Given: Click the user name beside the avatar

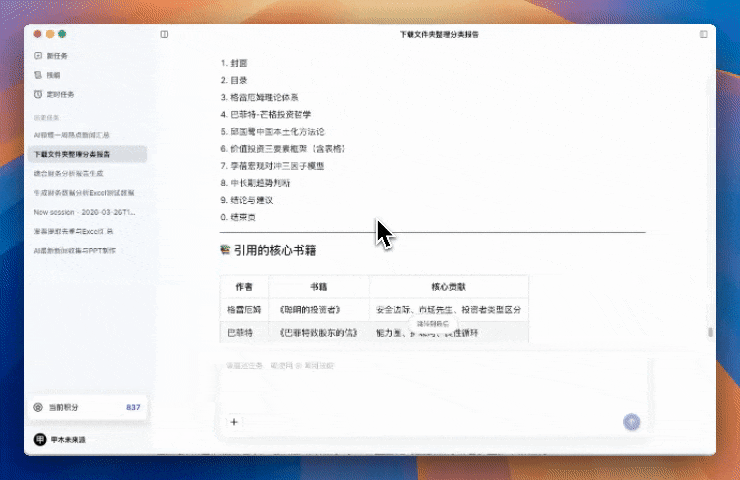Looking at the screenshot, I should point(68,439).
